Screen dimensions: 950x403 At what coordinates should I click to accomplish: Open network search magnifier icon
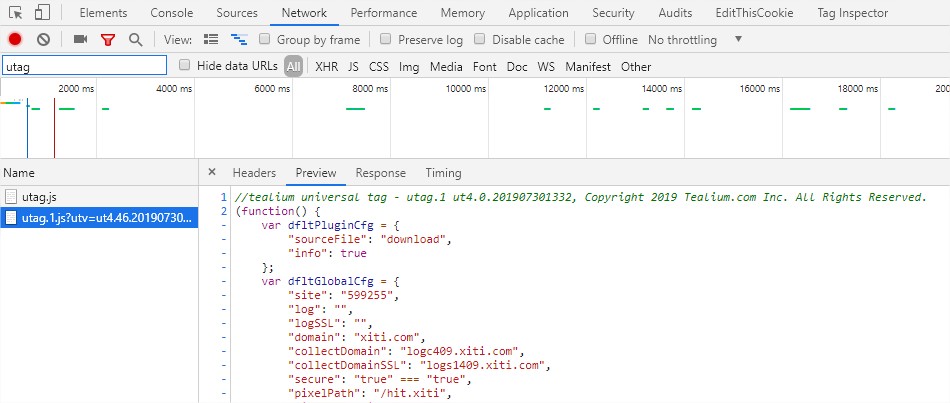135,40
